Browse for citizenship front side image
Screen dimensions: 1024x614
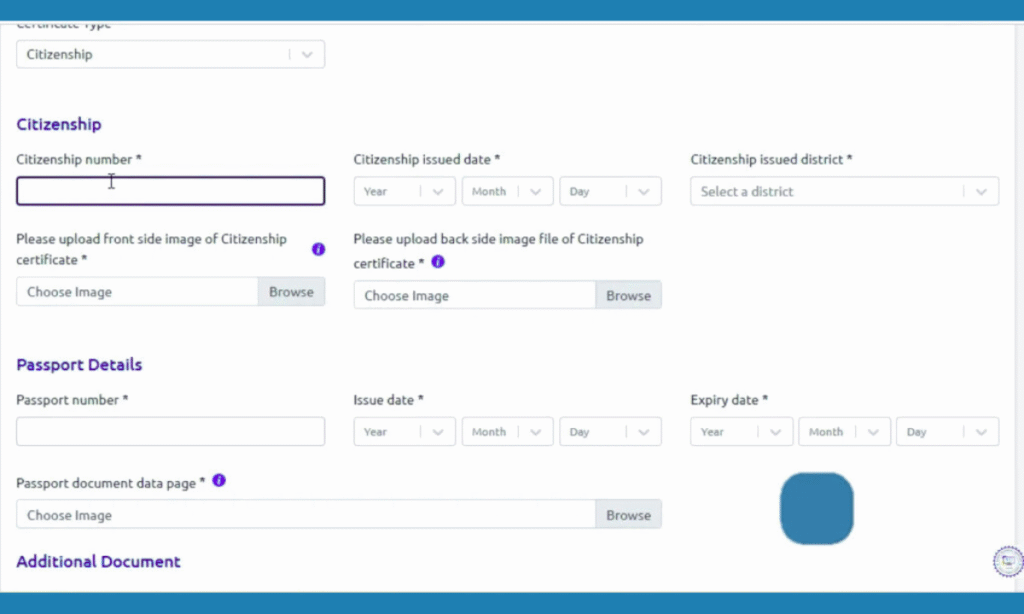(x=291, y=292)
